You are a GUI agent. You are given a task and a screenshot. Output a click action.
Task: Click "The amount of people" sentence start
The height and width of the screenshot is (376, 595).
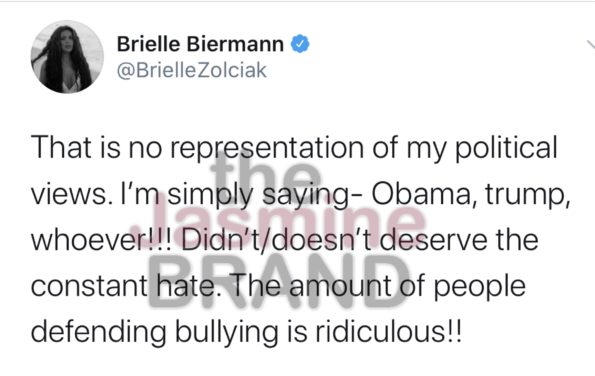point(378,288)
